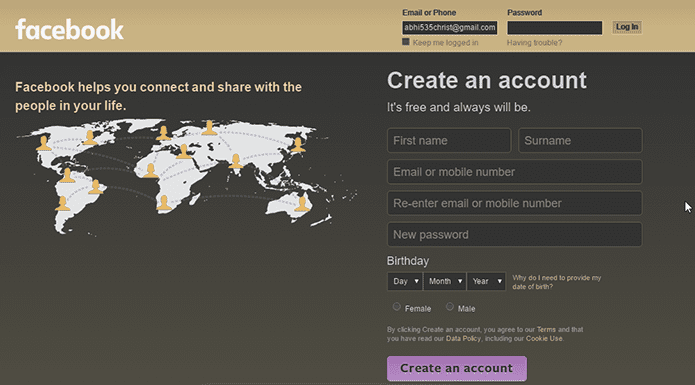695x385 pixels.
Task: Focus the header Password field
Action: point(554,27)
